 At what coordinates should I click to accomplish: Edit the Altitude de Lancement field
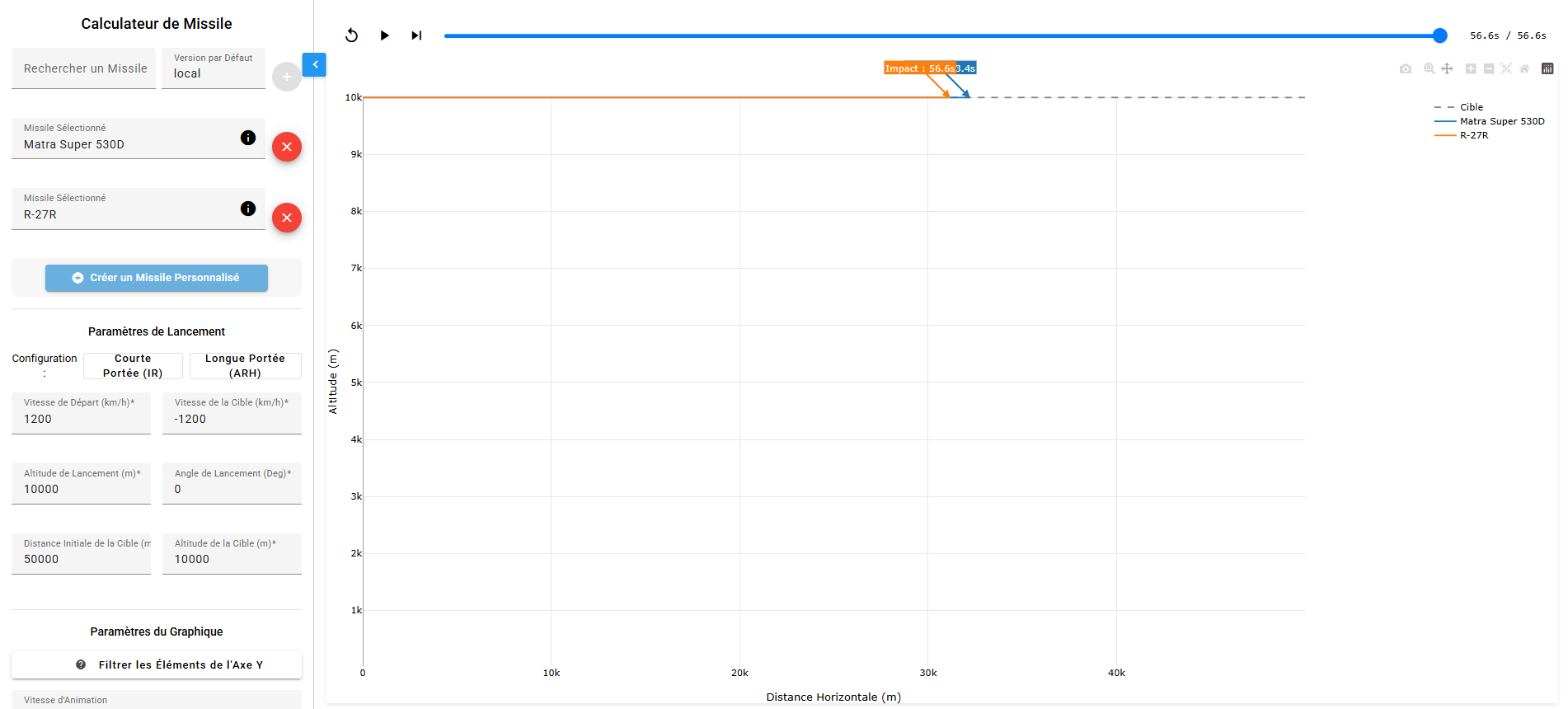point(81,483)
